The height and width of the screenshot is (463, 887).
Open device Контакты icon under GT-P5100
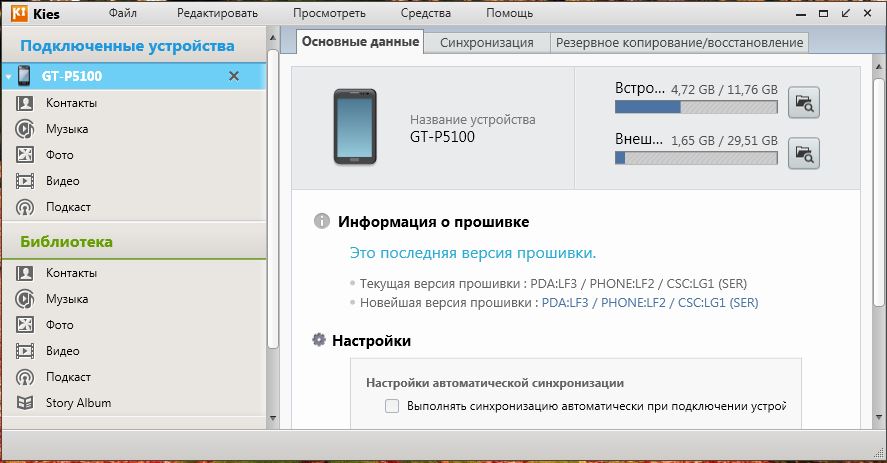24,103
